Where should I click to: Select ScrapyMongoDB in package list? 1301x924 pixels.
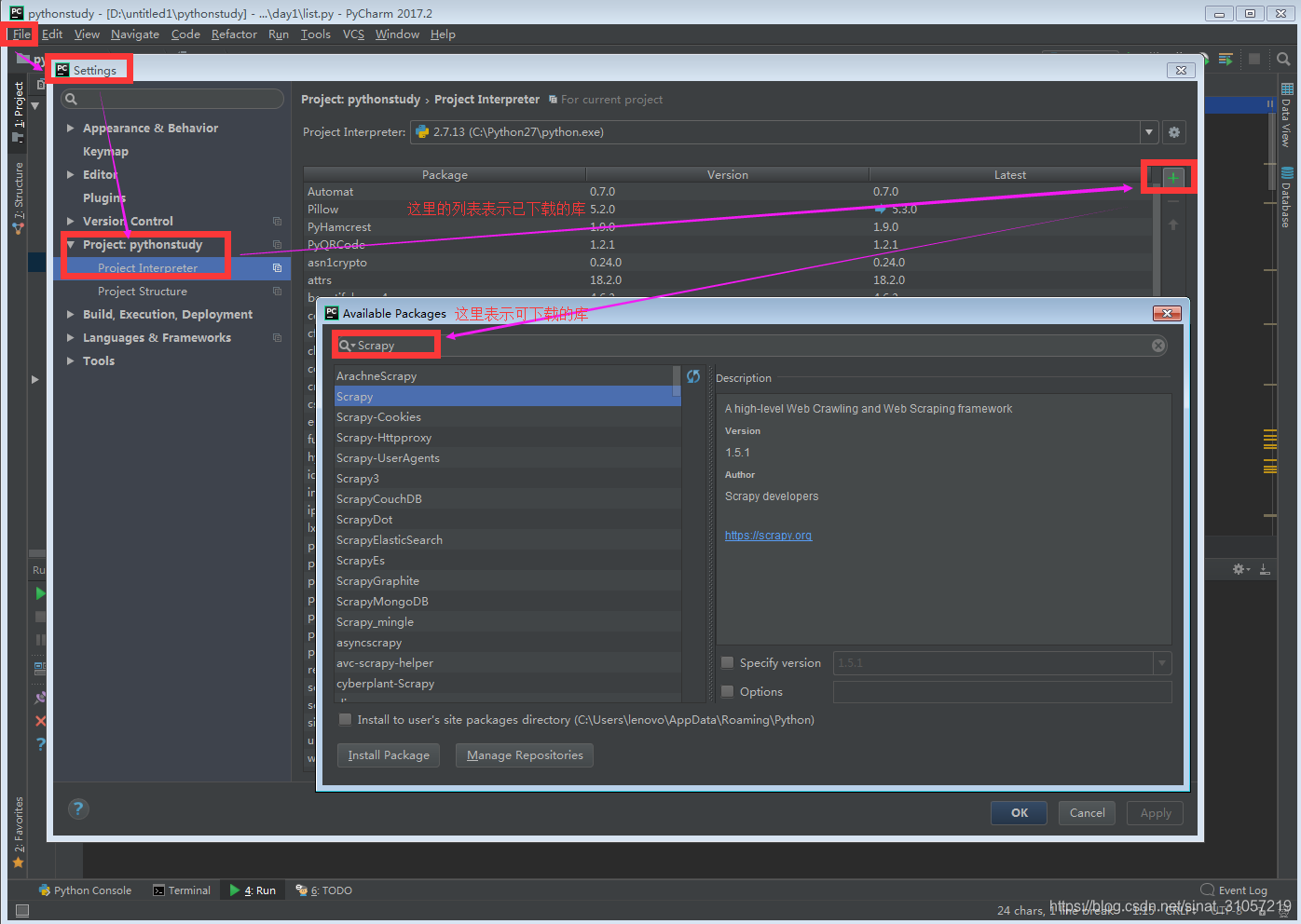point(508,602)
